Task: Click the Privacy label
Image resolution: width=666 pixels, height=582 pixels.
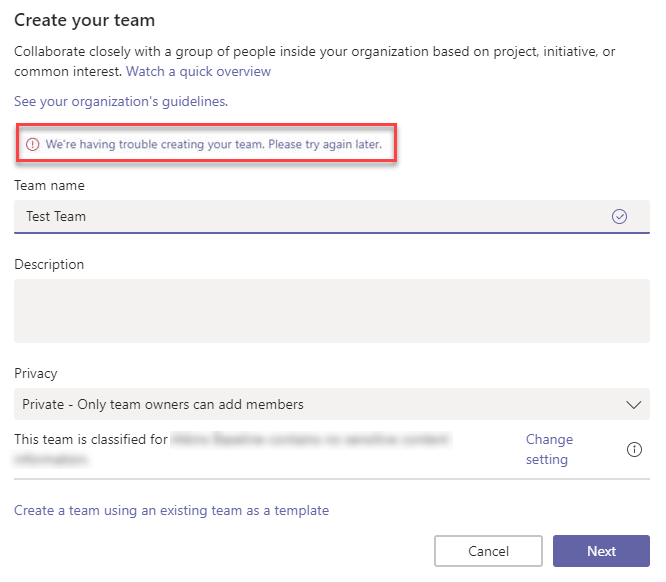Action: tap(36, 373)
